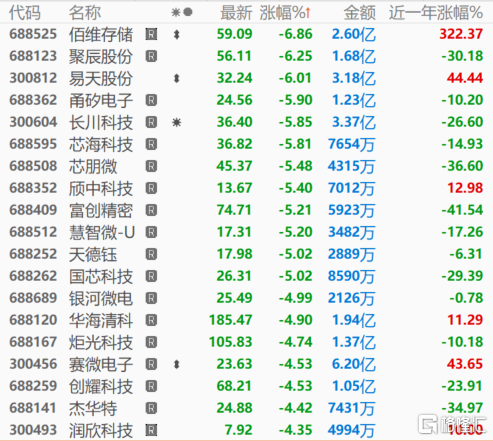Click the R badge beside 甬矽电子
This screenshot has height=441, width=493.
pyautogui.click(x=151, y=100)
